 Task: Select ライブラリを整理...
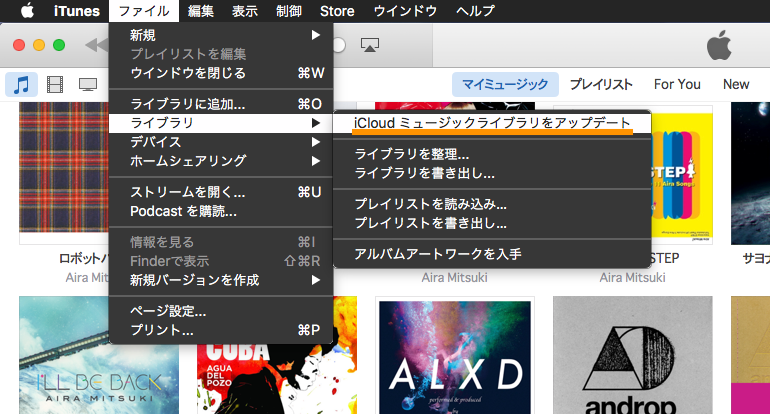pos(492,154)
